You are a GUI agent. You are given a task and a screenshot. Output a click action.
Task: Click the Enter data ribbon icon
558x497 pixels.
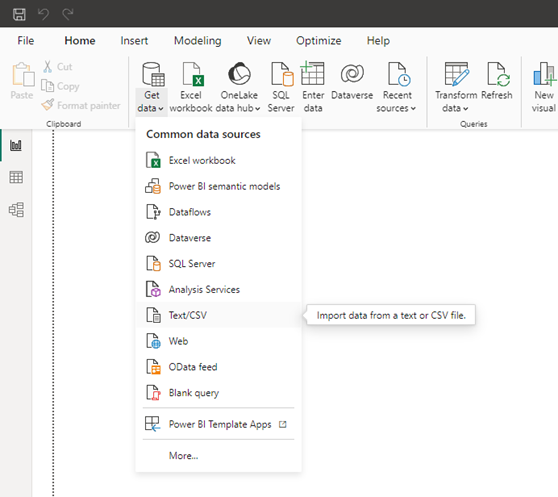coord(313,87)
